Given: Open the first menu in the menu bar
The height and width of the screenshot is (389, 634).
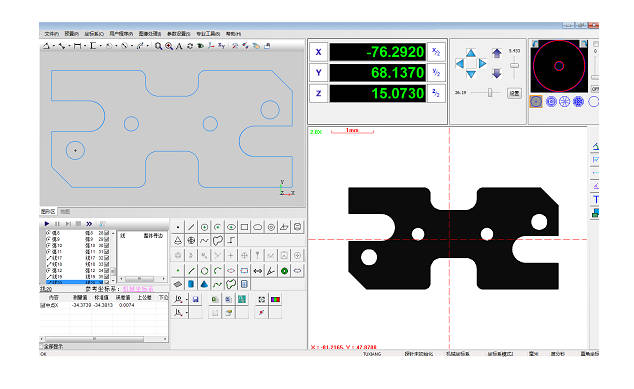Looking at the screenshot, I should click(51, 34).
